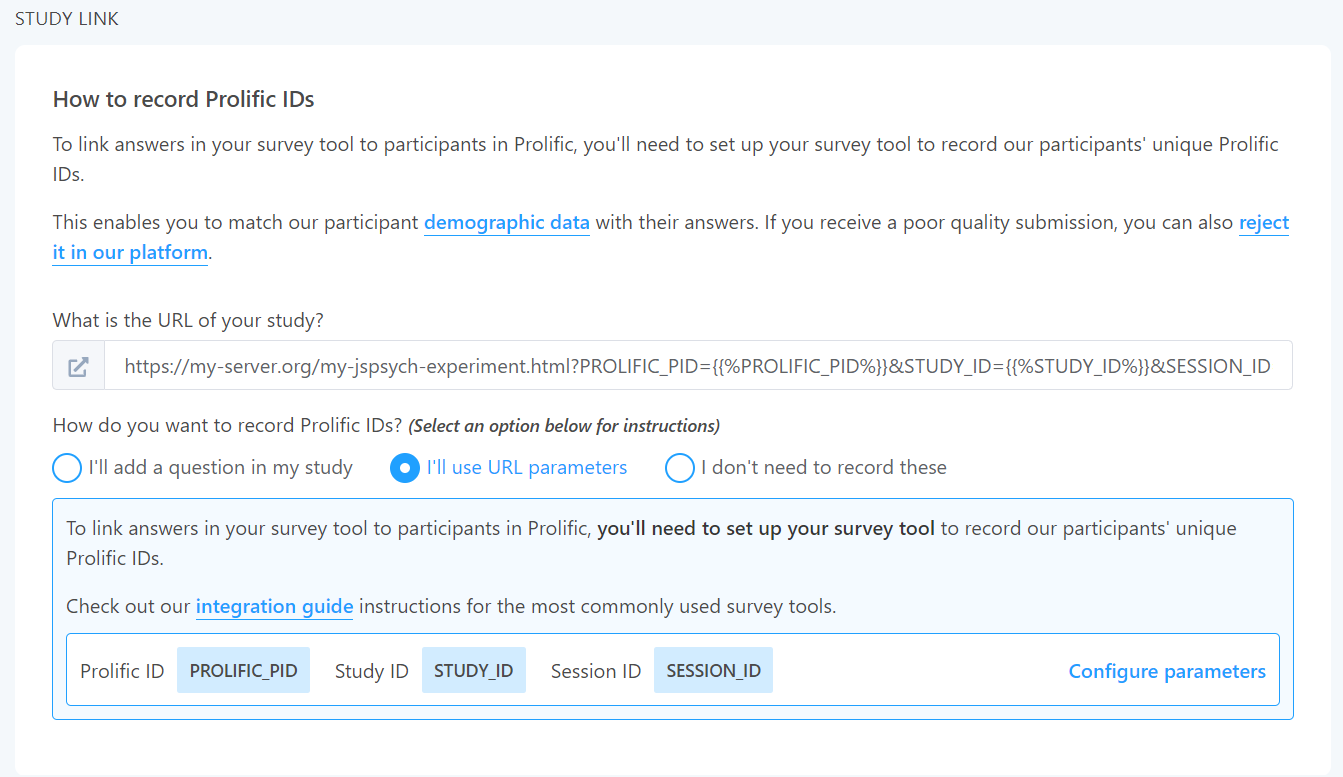Click the "Select an option below for instructions" hint

(564, 426)
